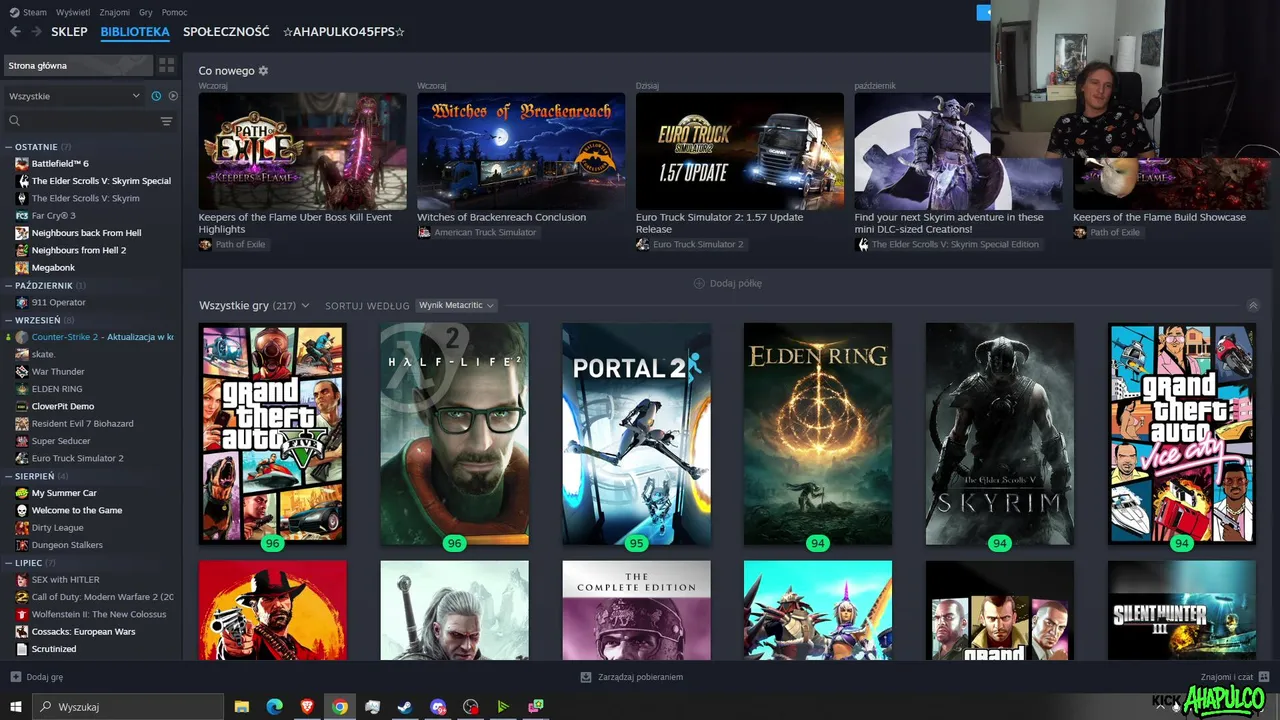Image resolution: width=1280 pixels, height=720 pixels.
Task: Open the Wyświetl menu
Action: 73,12
